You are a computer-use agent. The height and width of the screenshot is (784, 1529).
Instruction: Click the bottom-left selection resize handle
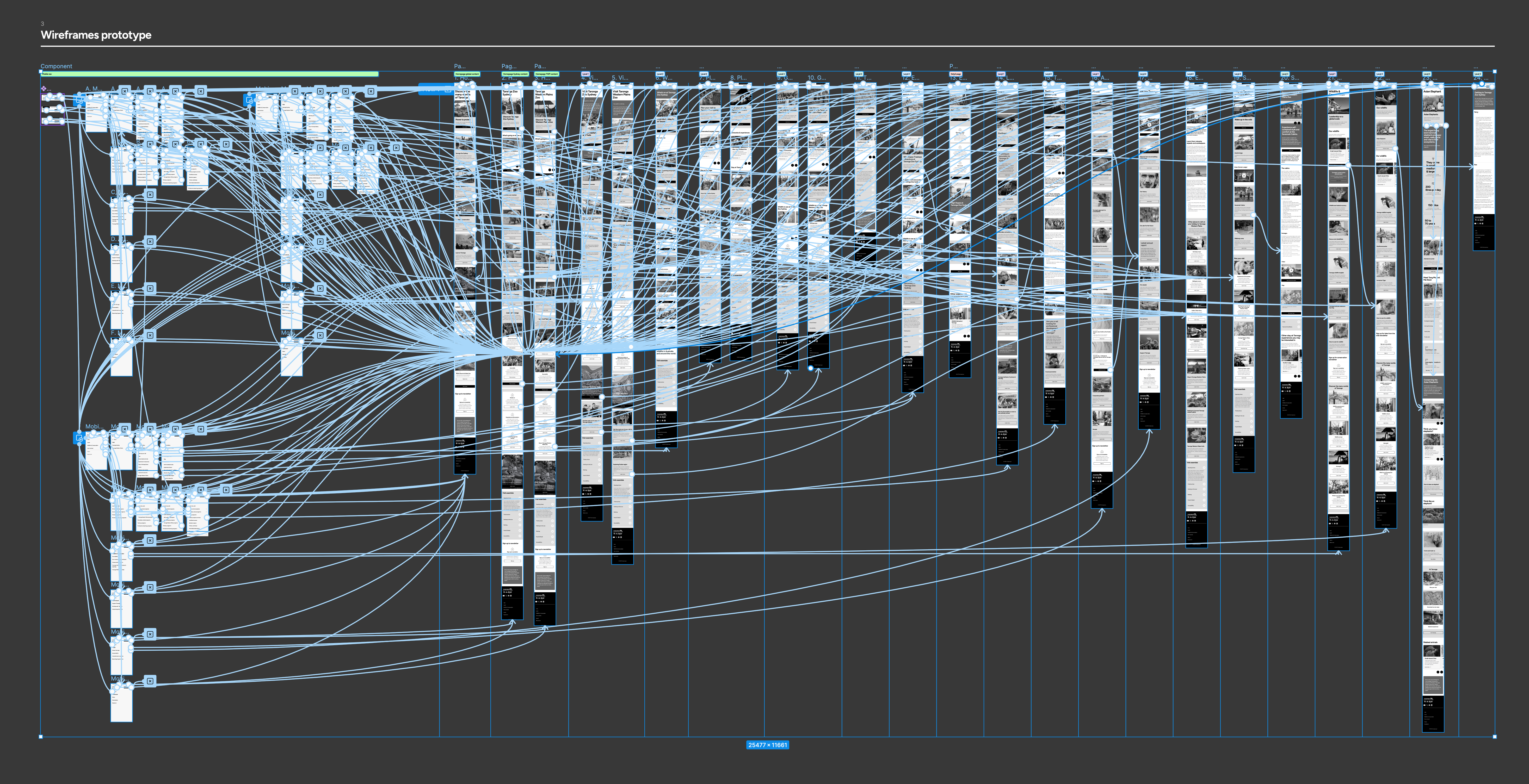(40, 737)
